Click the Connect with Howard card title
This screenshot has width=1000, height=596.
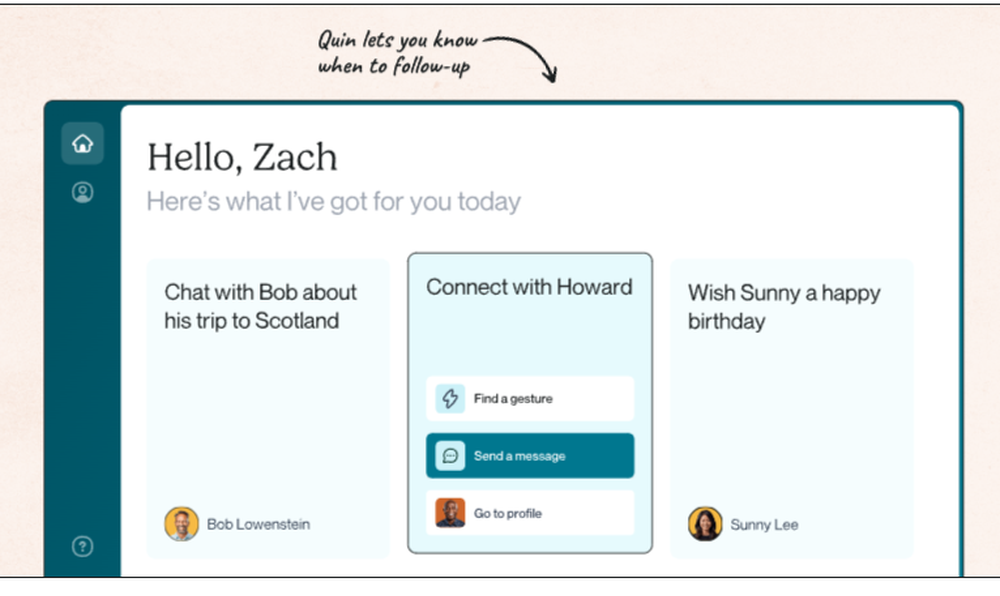coord(529,287)
